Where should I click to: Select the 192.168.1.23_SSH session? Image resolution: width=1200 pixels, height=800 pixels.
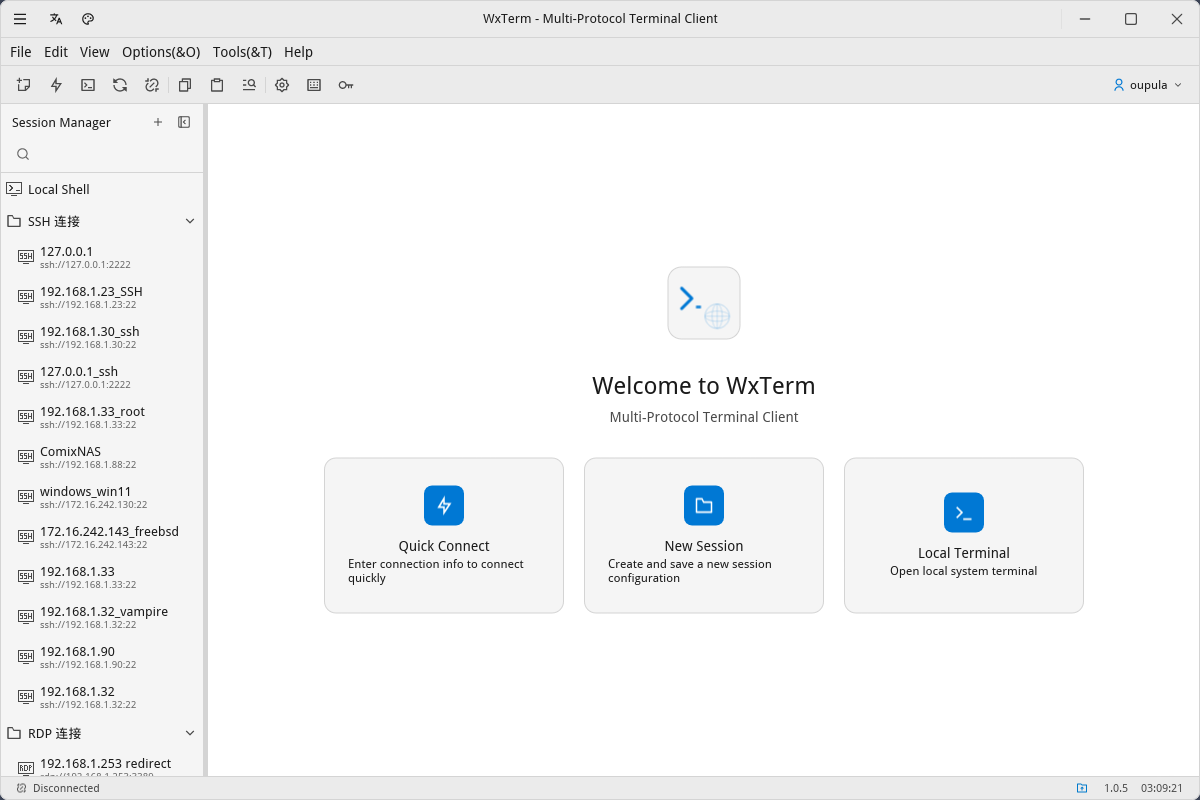(x=102, y=296)
